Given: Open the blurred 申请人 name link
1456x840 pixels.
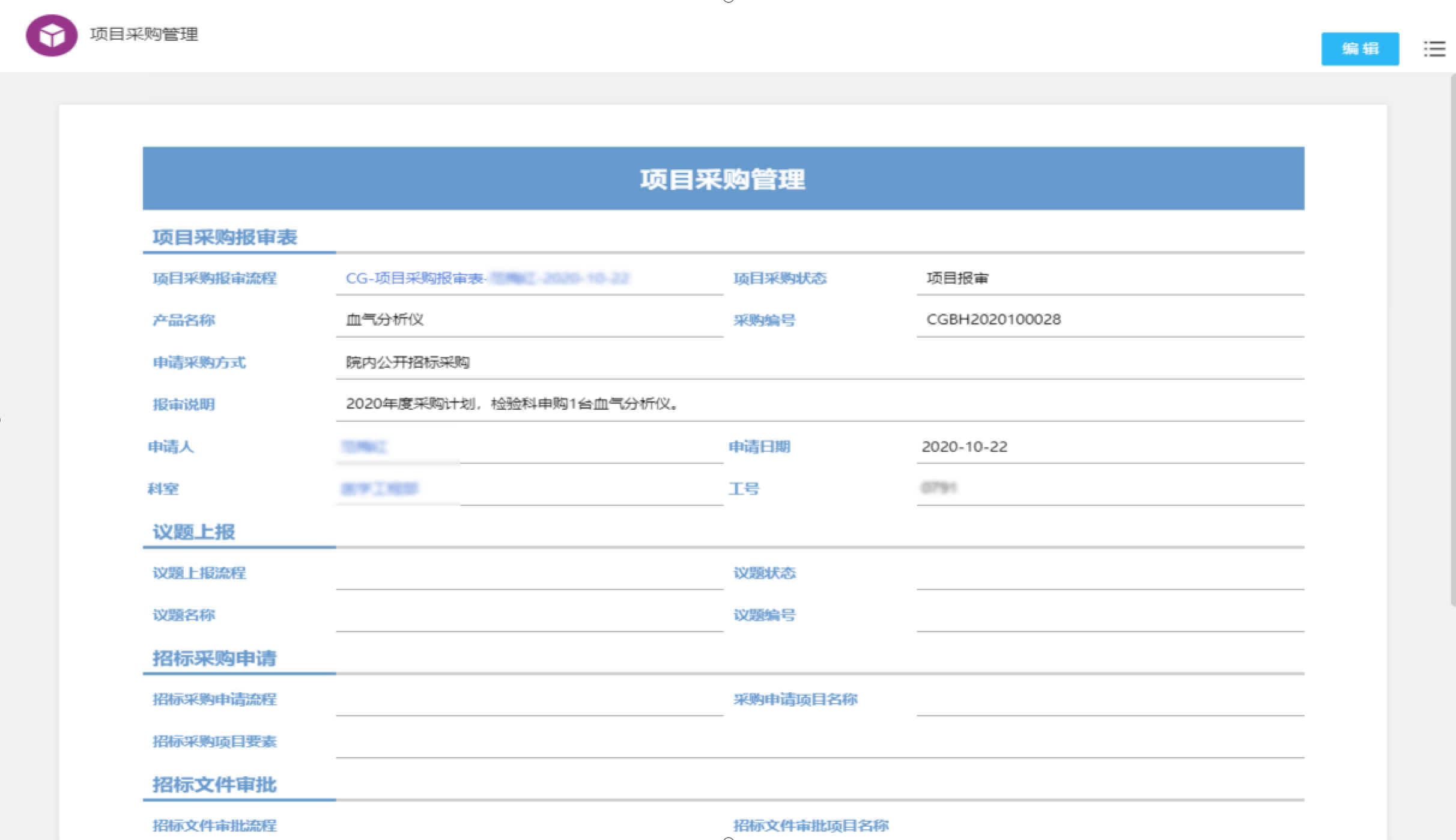Looking at the screenshot, I should pyautogui.click(x=364, y=446).
